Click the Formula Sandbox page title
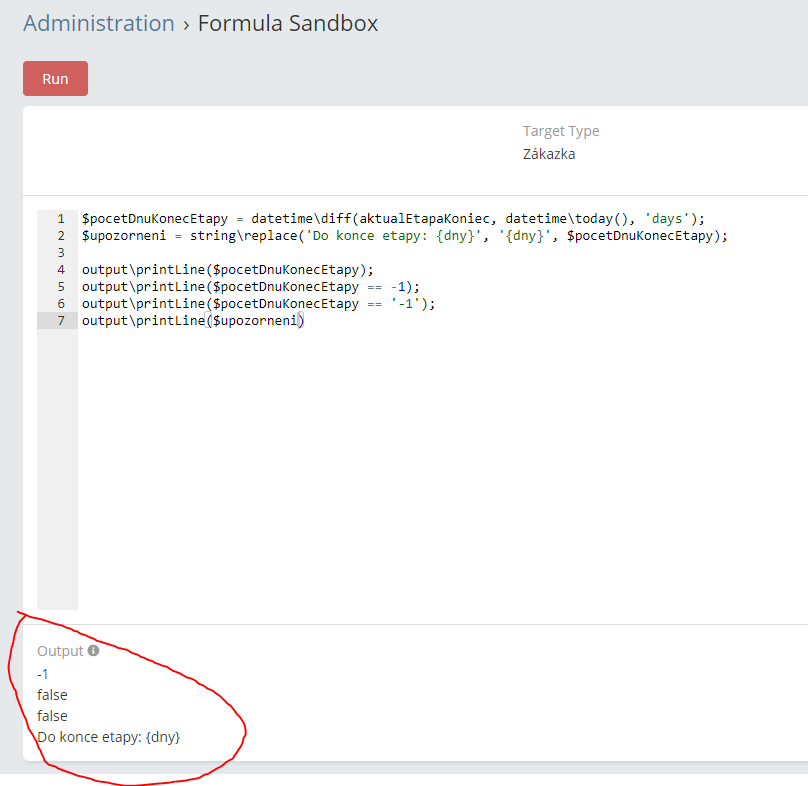 (288, 23)
